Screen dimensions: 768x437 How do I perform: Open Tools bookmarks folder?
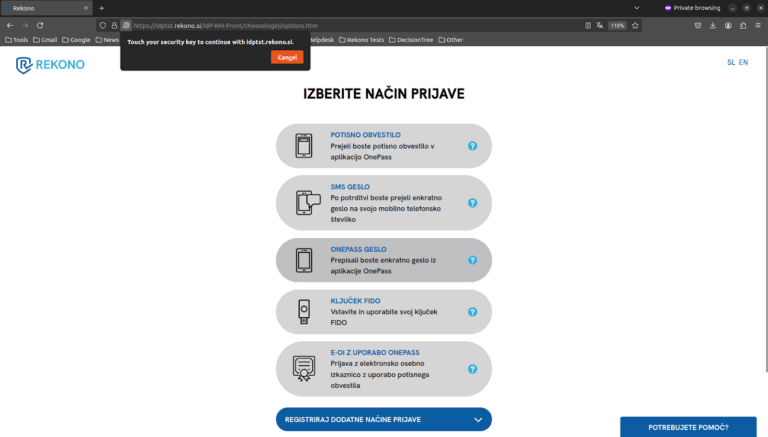[17, 40]
